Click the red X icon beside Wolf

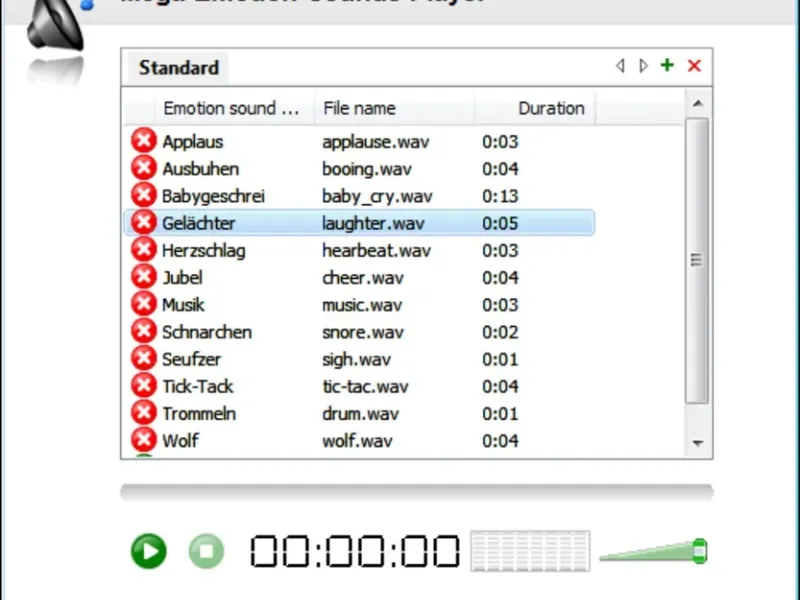pos(144,440)
